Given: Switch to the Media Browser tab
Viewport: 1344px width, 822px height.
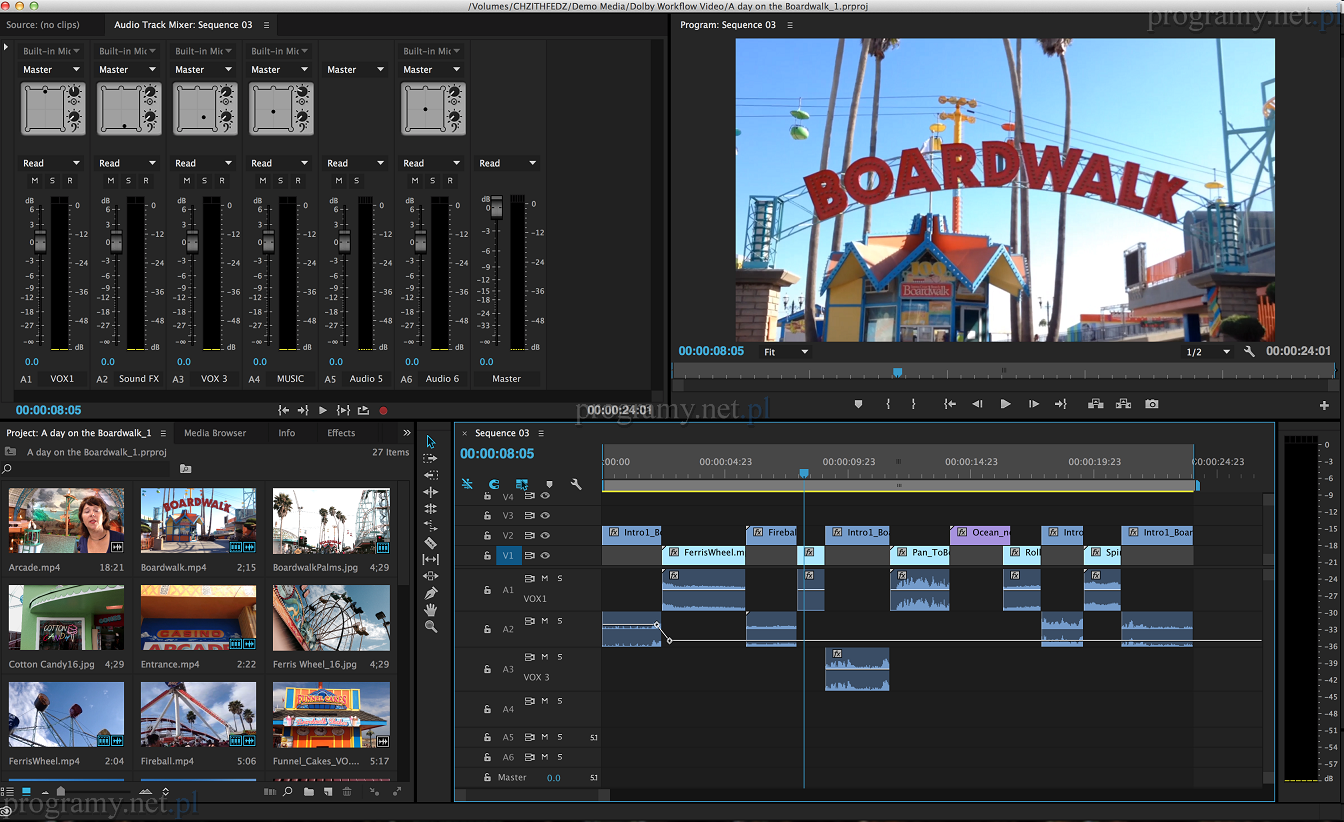Looking at the screenshot, I should click(x=215, y=433).
